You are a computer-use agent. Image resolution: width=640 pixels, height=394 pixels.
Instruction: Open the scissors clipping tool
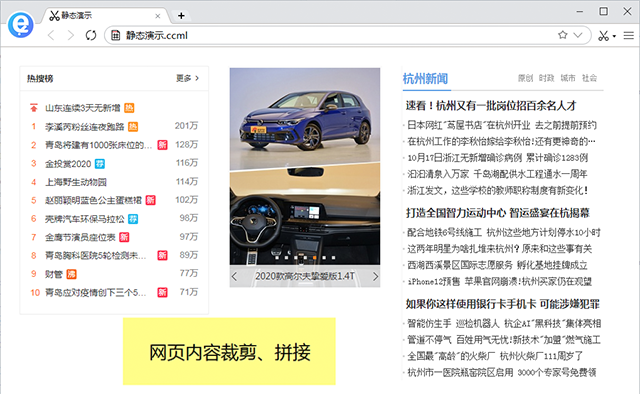click(604, 36)
